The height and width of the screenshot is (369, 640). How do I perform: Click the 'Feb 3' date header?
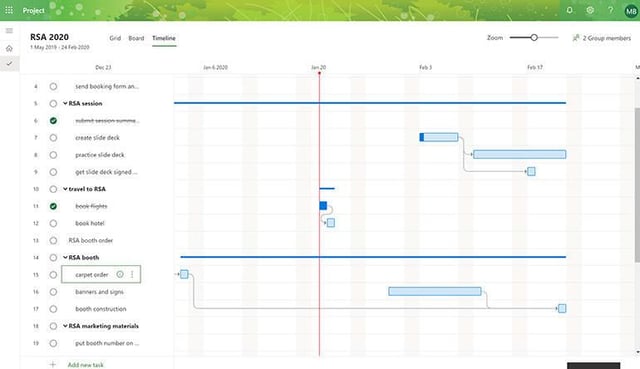coord(425,67)
